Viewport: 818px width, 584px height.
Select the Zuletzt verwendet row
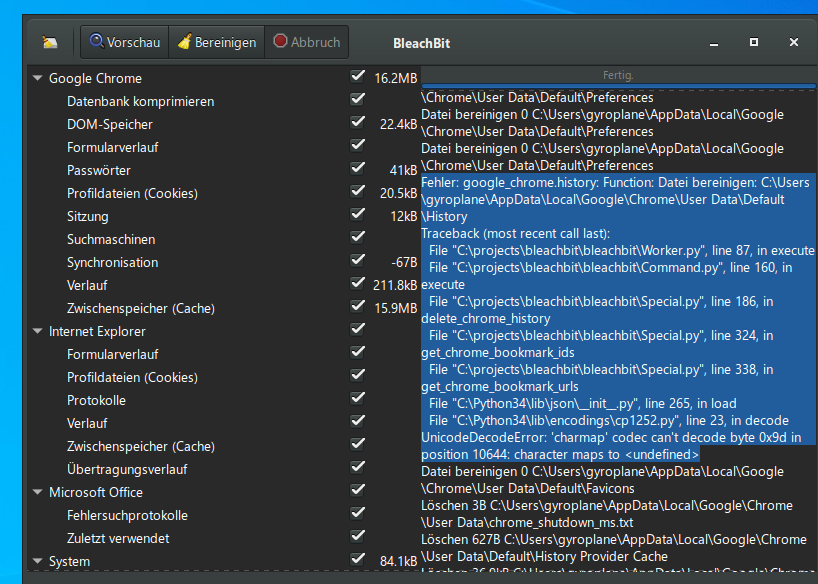[x=224, y=538]
